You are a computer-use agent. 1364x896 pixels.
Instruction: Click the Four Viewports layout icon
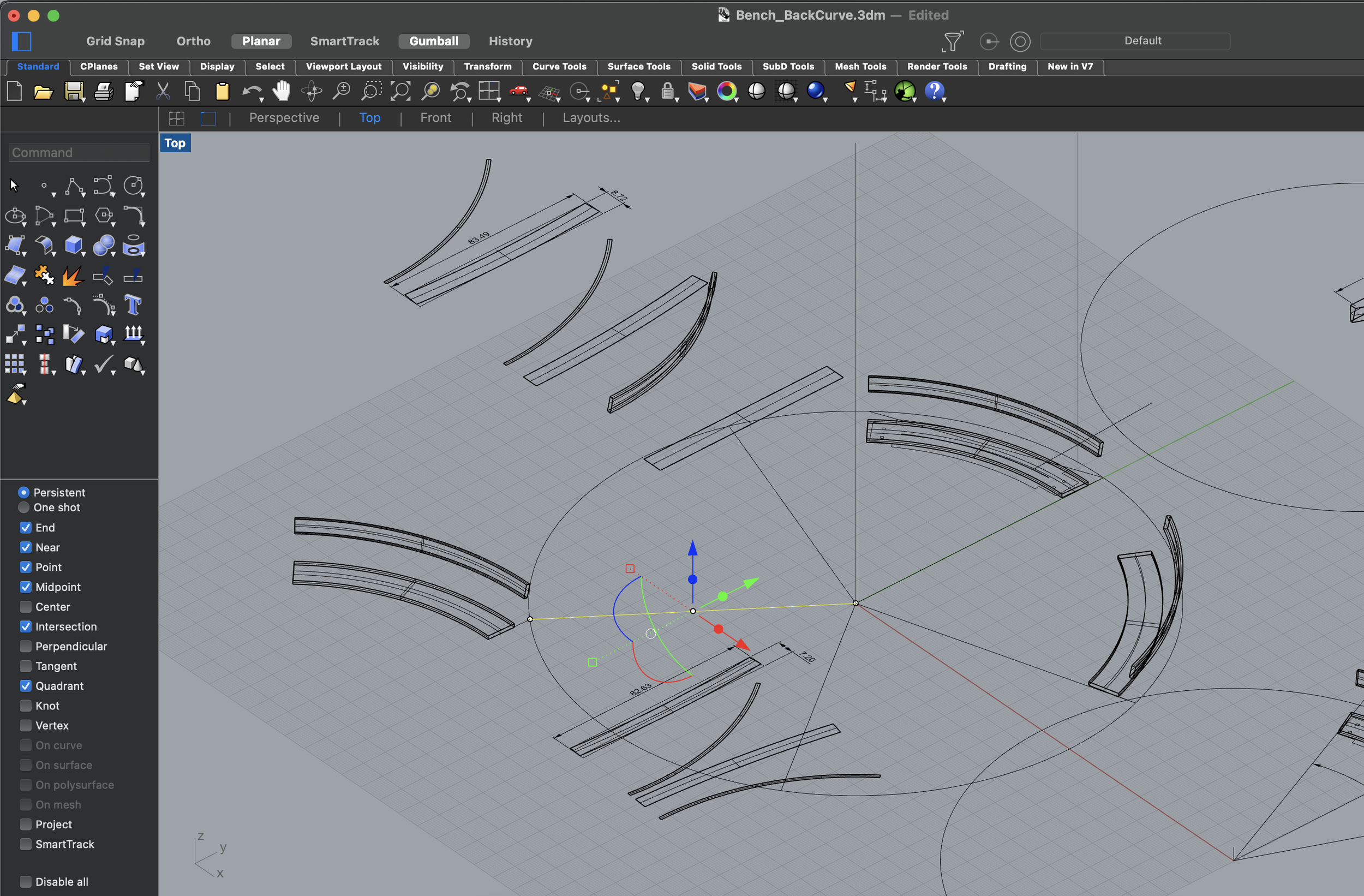point(489,91)
